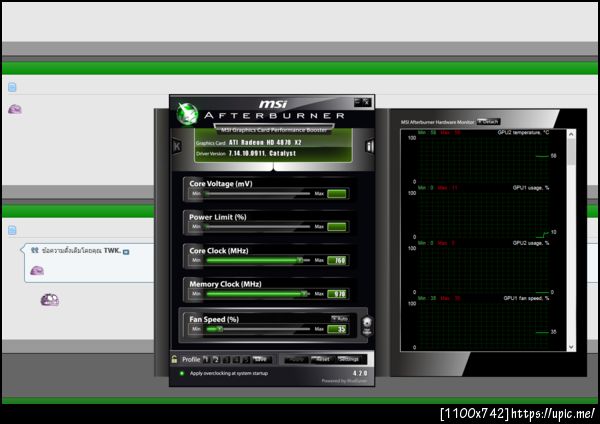Click the driver version '7.14.10.0911, Catalyst' text
This screenshot has height=424, width=600.
click(262, 153)
